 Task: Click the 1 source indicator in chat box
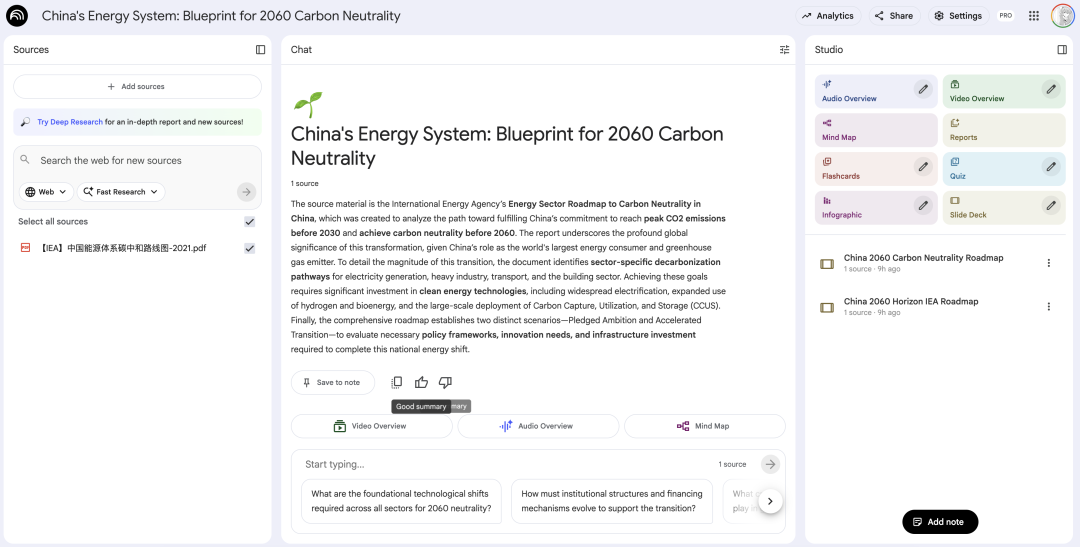pyautogui.click(x=732, y=464)
